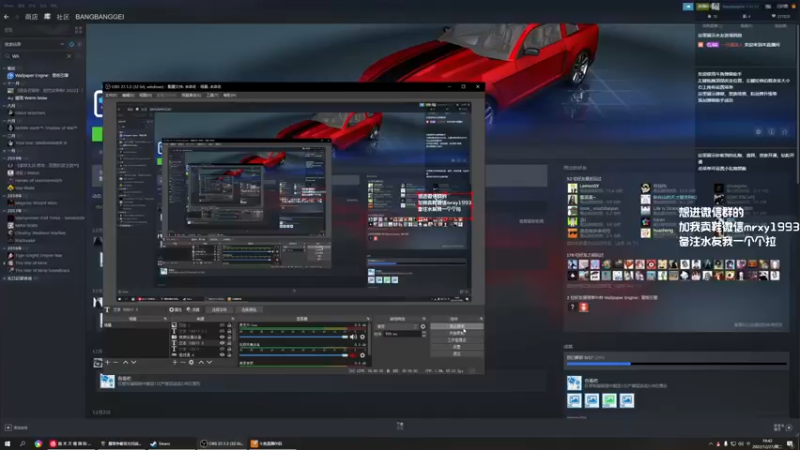Viewport: 800px width, 450px height.
Task: Toggle visibility of selected 文本 source in OBS
Action: [222, 343]
